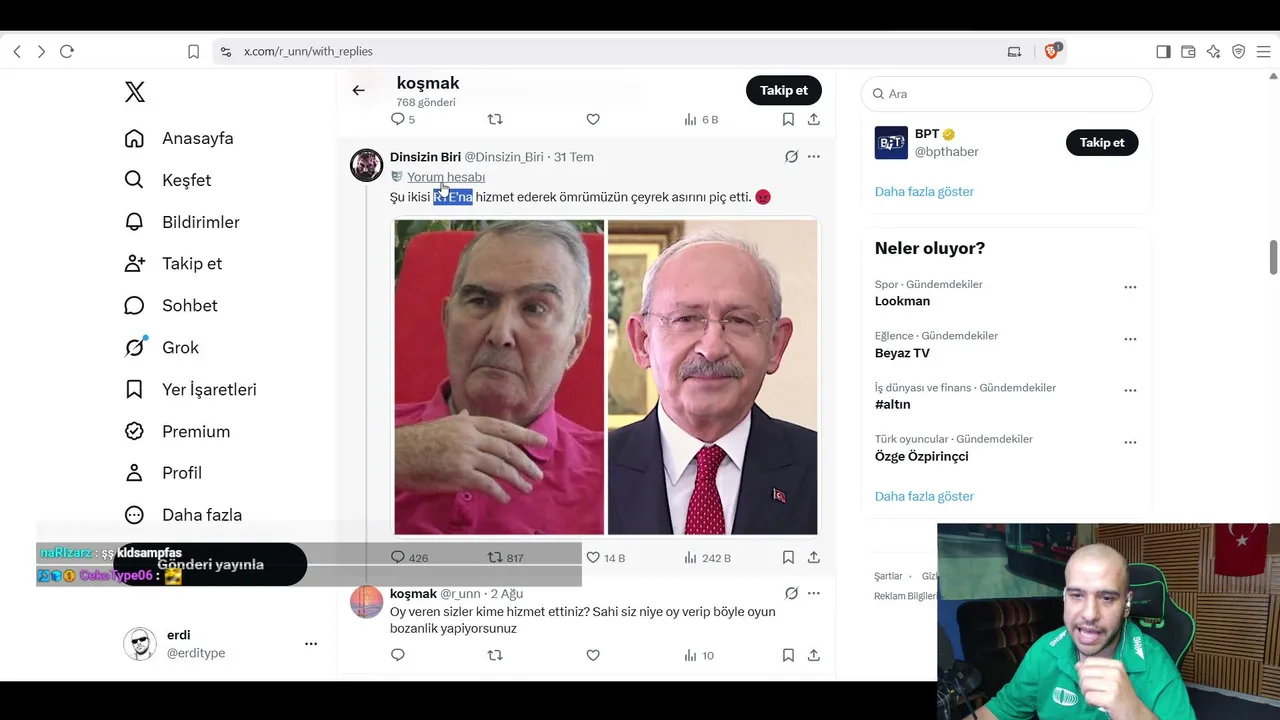Open Bildirimler in the sidebar
1280x720 pixels.
point(182,222)
